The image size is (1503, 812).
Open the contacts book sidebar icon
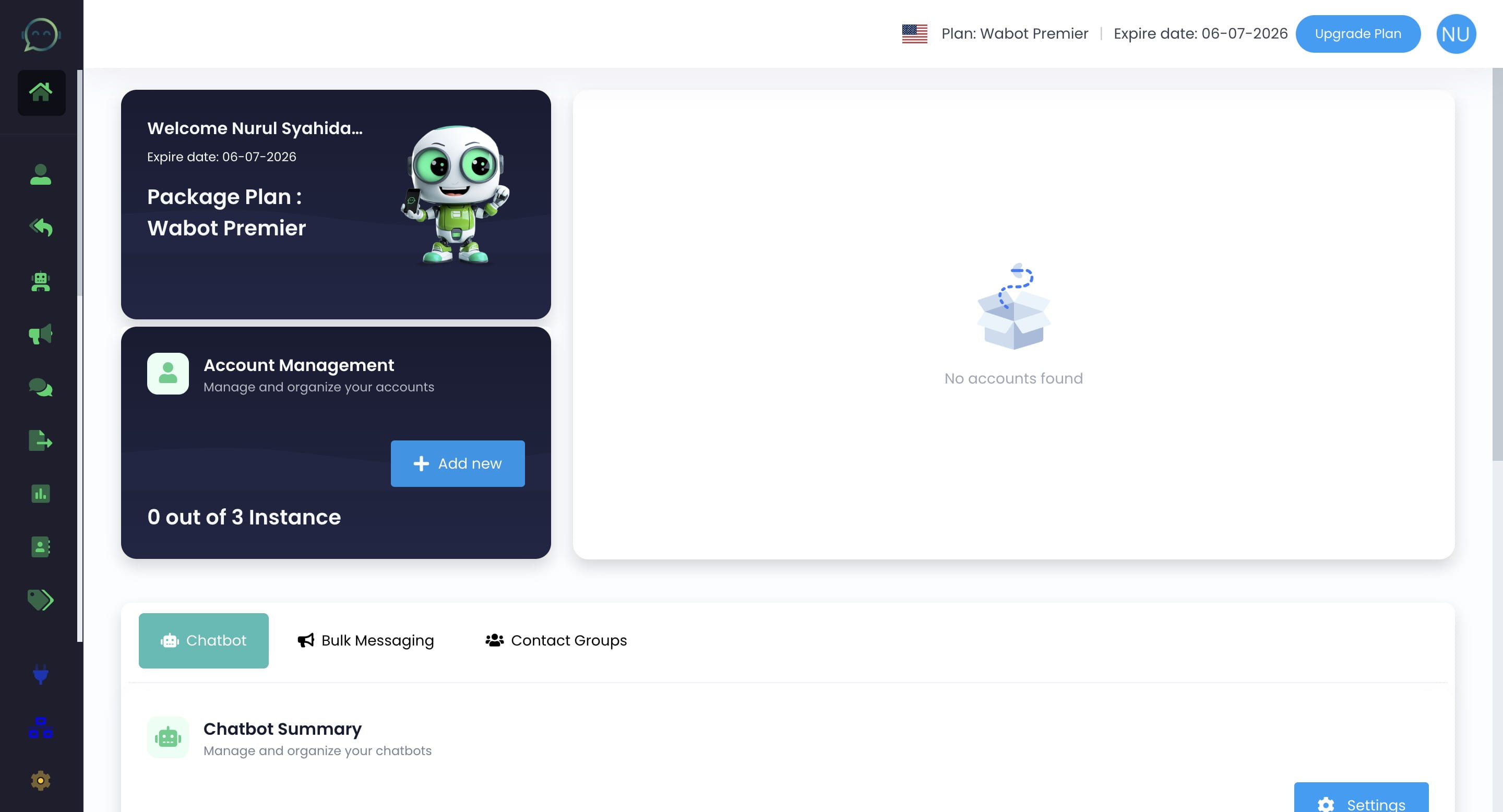(41, 547)
